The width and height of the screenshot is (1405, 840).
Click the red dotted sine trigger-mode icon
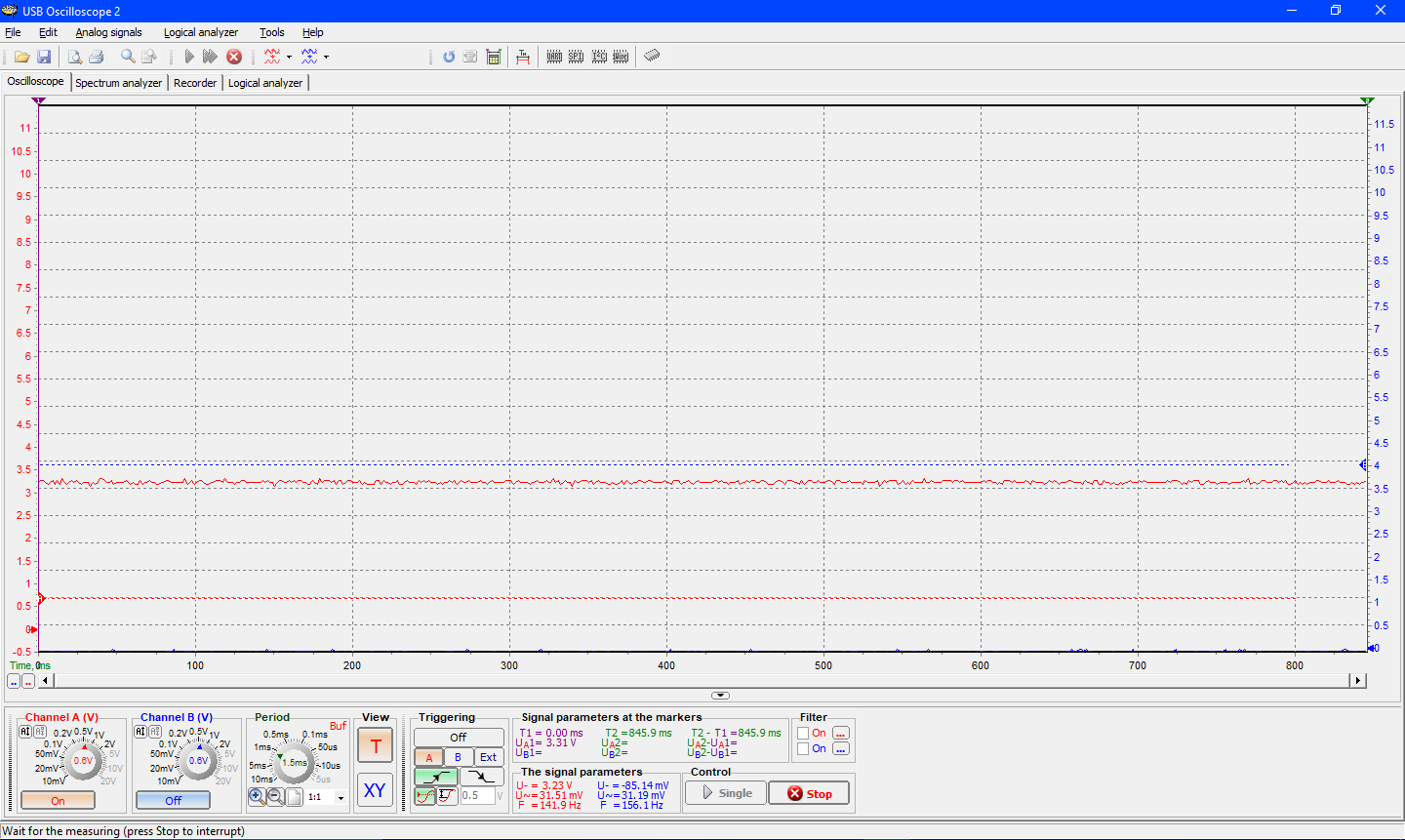[425, 796]
